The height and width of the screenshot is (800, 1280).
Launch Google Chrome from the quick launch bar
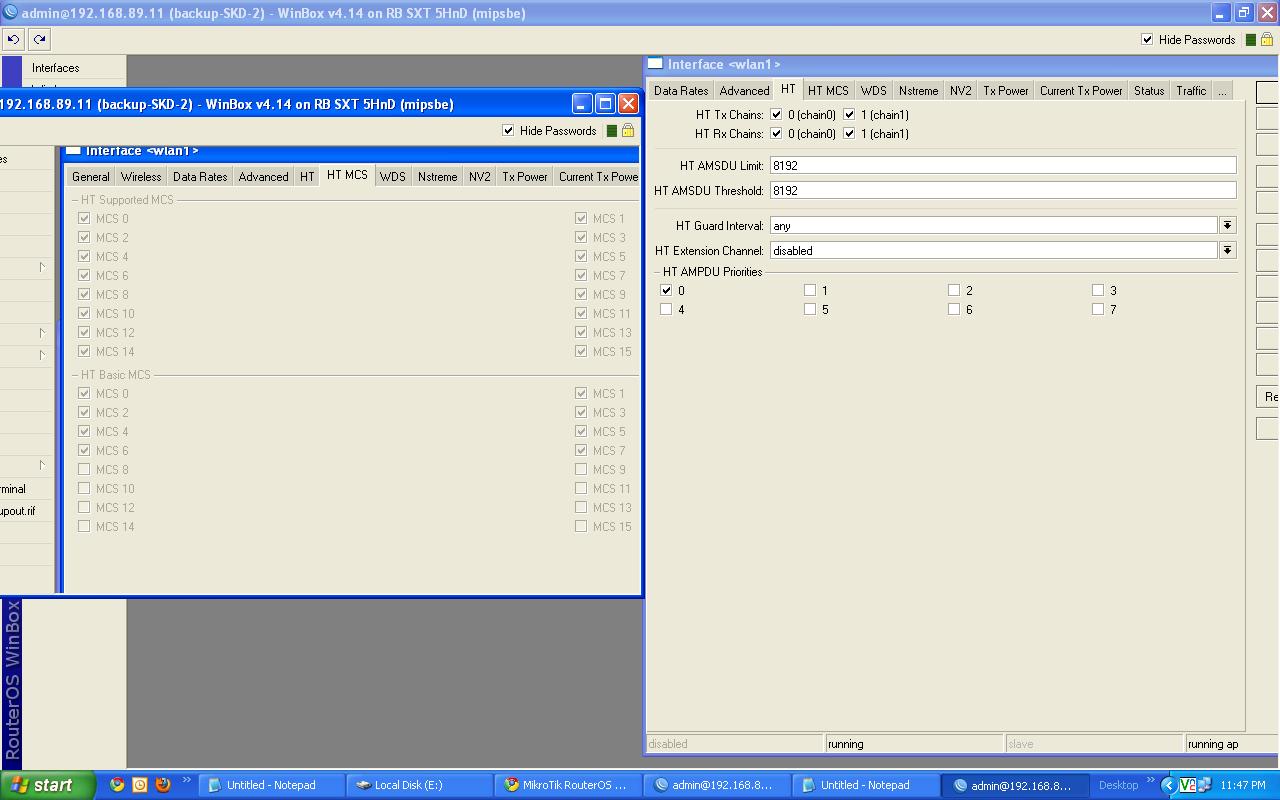[117, 785]
